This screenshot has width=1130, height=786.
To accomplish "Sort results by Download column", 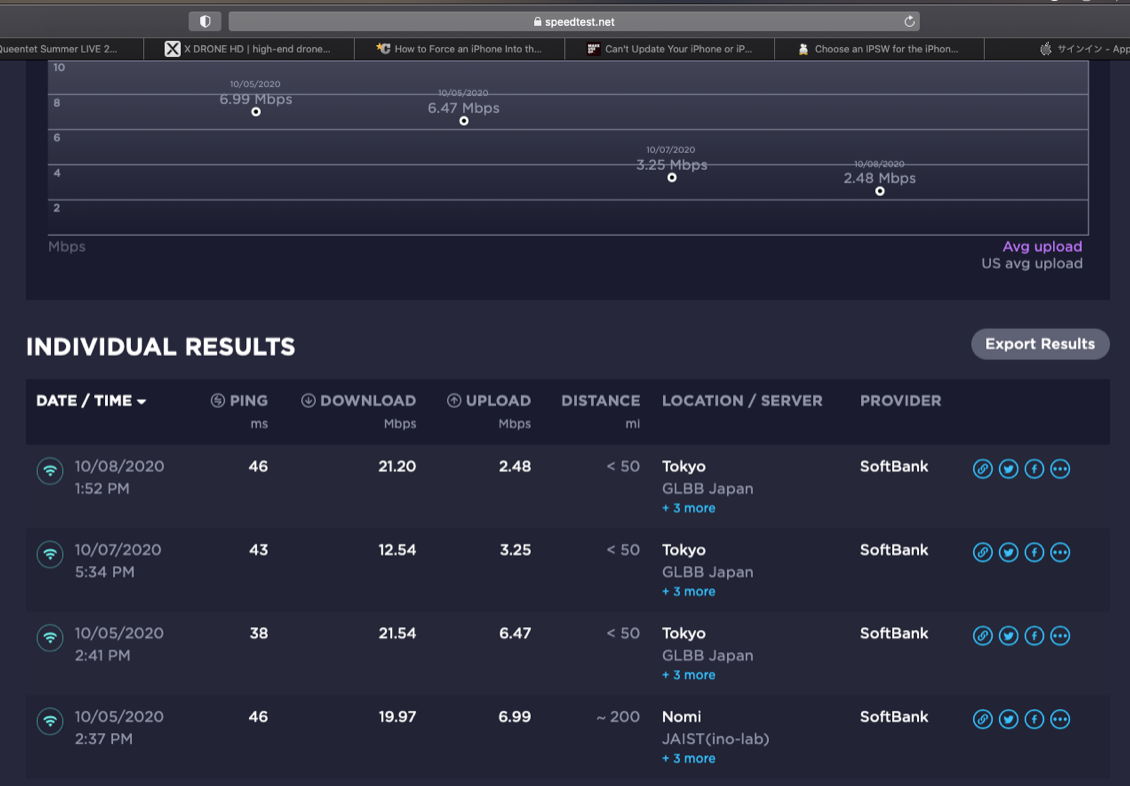I will [x=358, y=401].
